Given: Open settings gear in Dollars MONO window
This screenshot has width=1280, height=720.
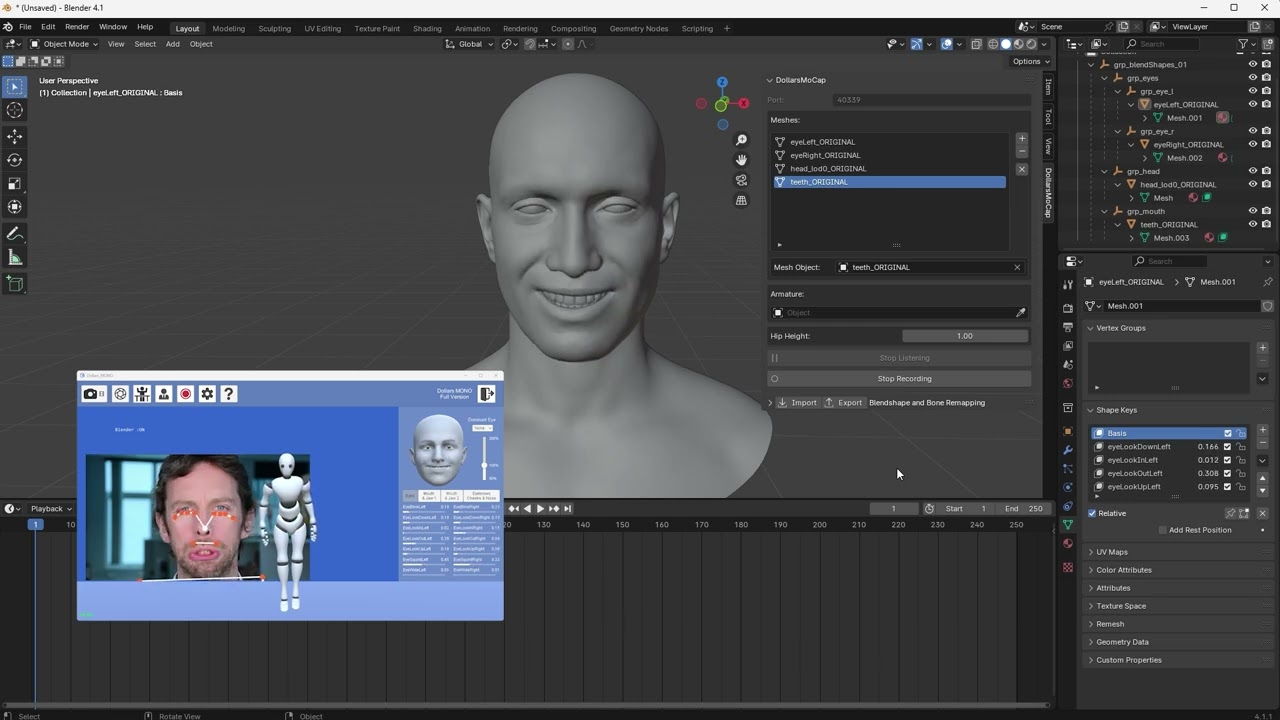Looking at the screenshot, I should (x=207, y=394).
